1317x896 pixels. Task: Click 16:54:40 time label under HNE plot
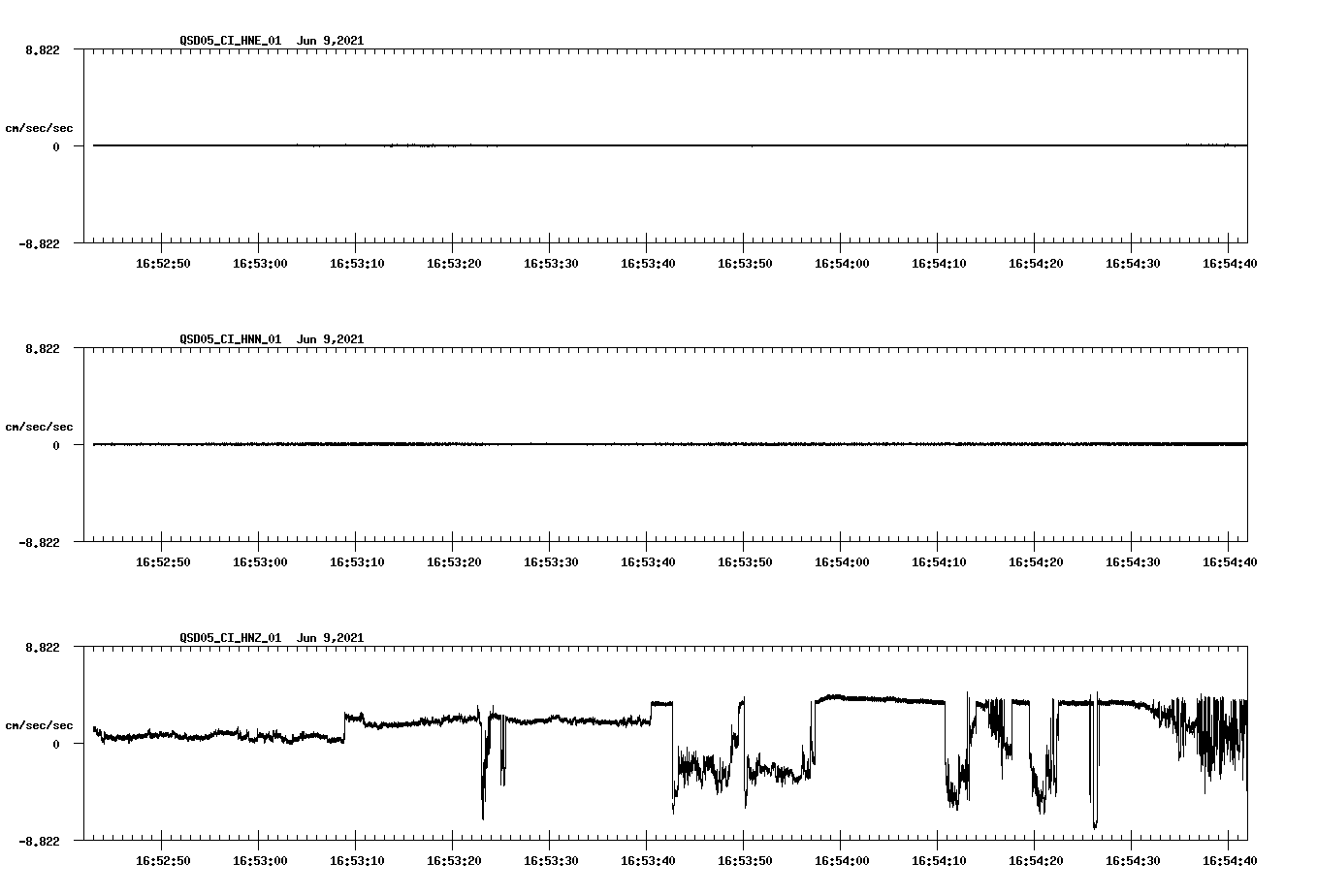1230,264
